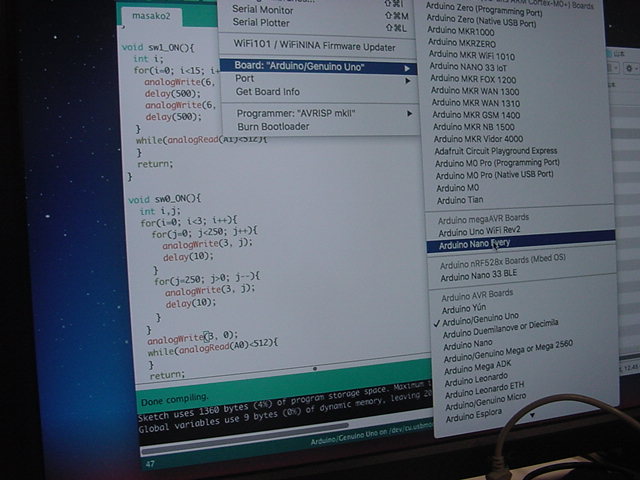Select Arduino MKR FOX 1200

473,79
